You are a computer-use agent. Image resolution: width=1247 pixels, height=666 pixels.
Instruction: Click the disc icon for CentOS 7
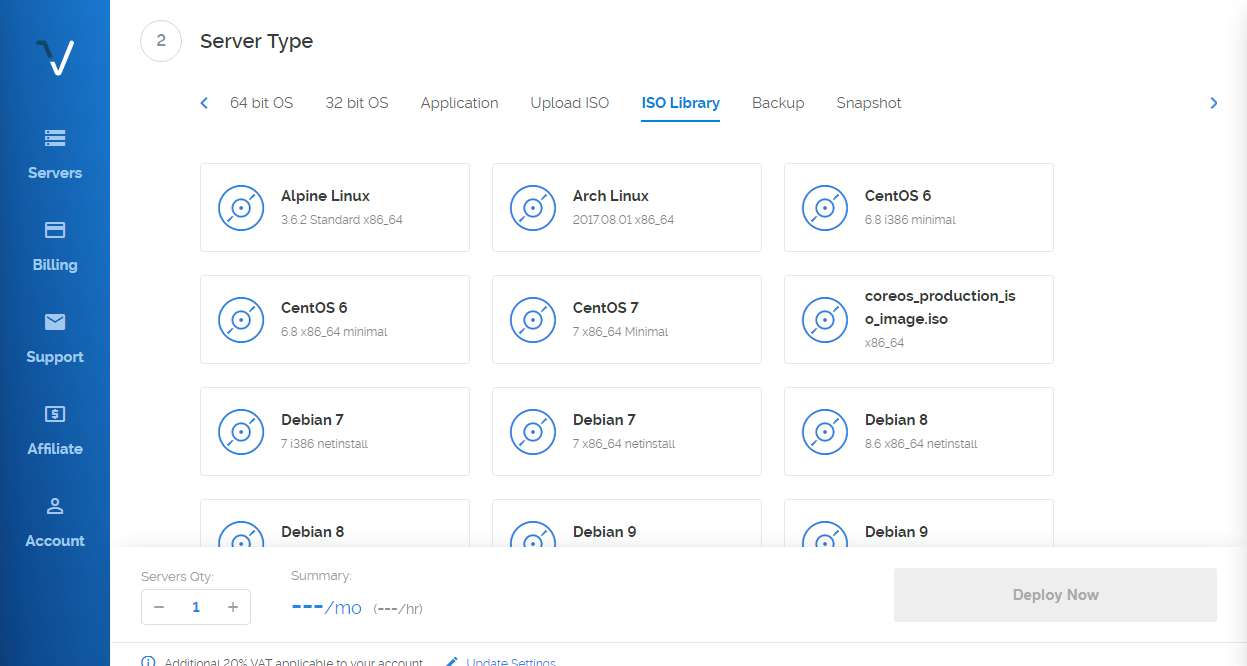click(x=533, y=319)
